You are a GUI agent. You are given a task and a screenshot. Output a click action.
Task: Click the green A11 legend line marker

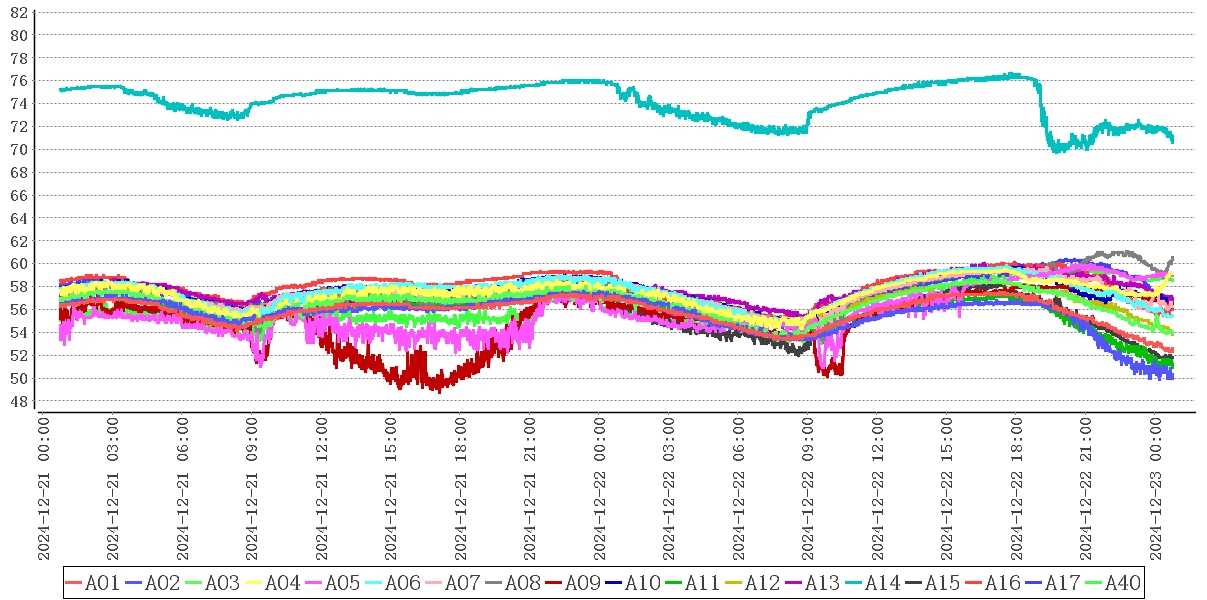tap(674, 583)
